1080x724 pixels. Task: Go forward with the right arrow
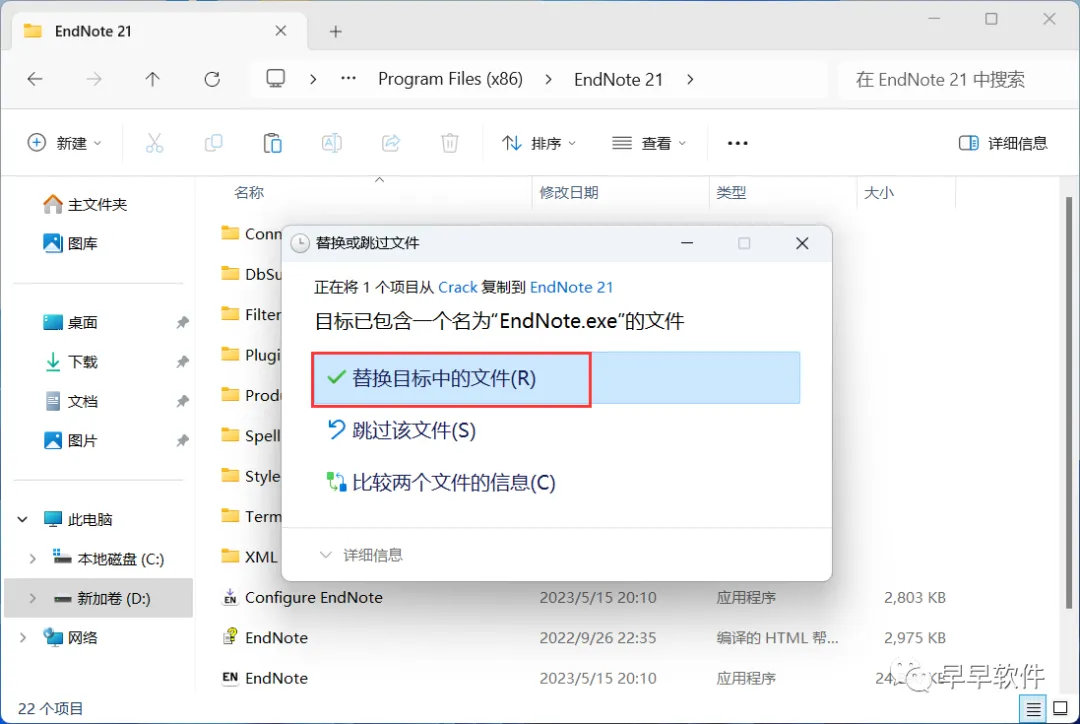(94, 79)
